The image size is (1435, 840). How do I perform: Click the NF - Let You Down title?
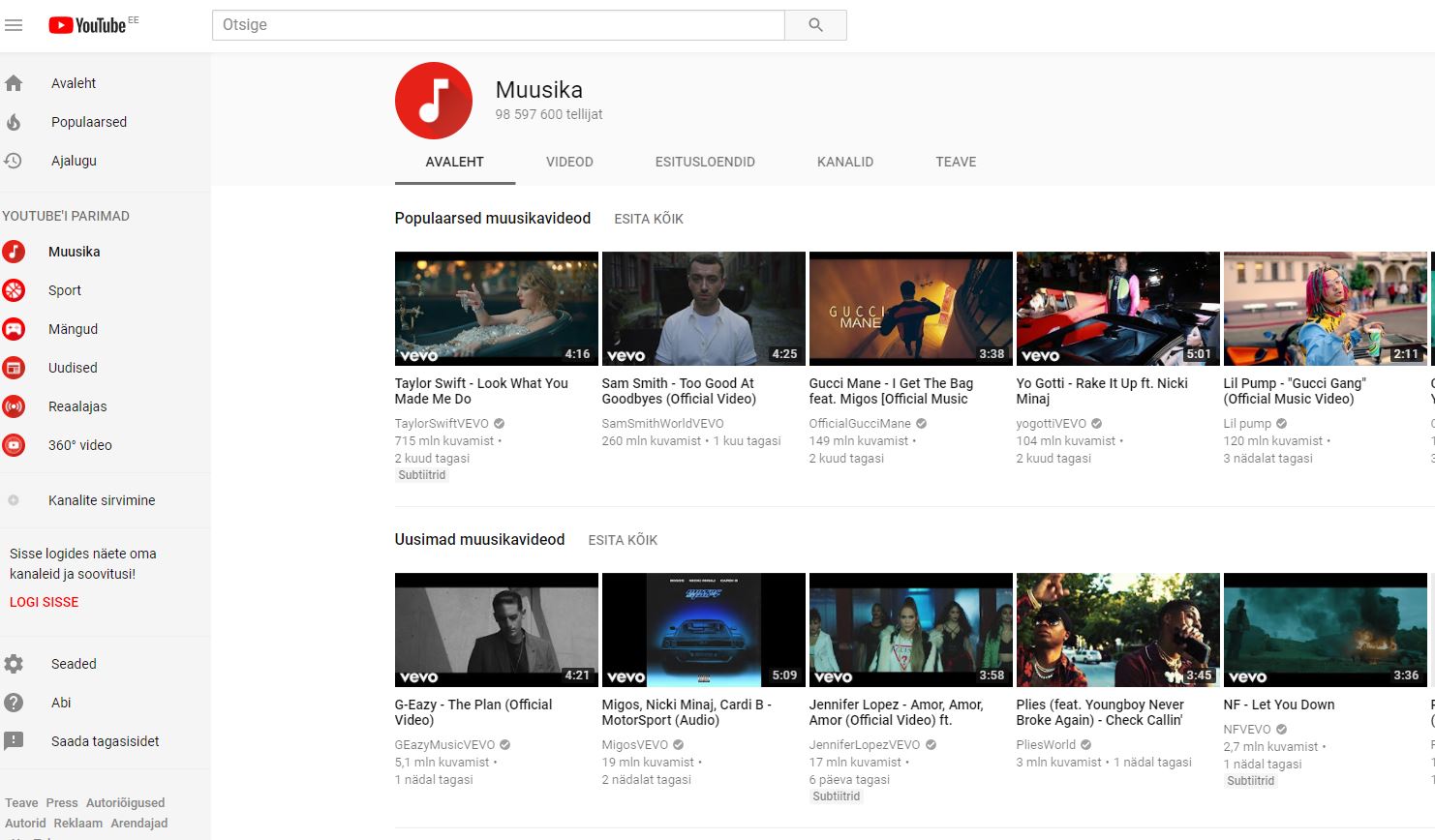coord(1278,705)
